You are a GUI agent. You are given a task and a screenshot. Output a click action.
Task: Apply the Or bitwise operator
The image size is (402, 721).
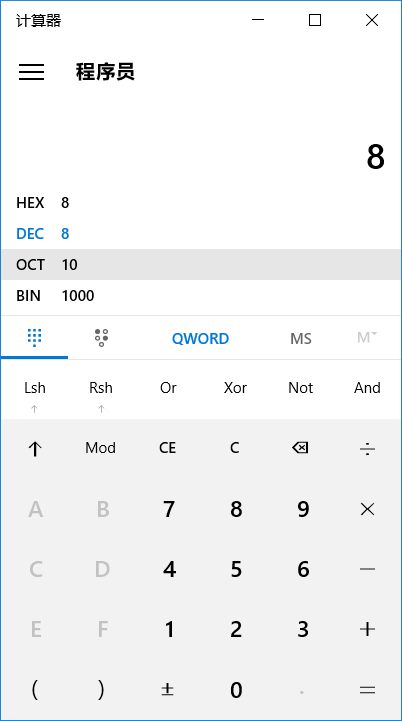click(168, 389)
